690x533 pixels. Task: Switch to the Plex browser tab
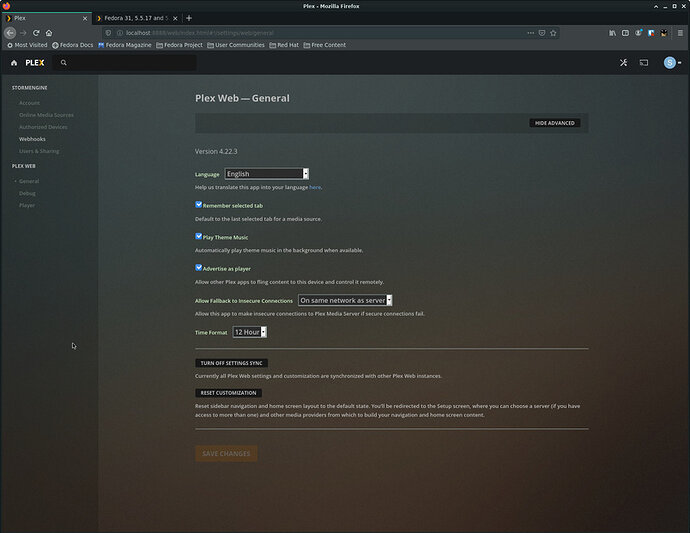click(x=46, y=18)
